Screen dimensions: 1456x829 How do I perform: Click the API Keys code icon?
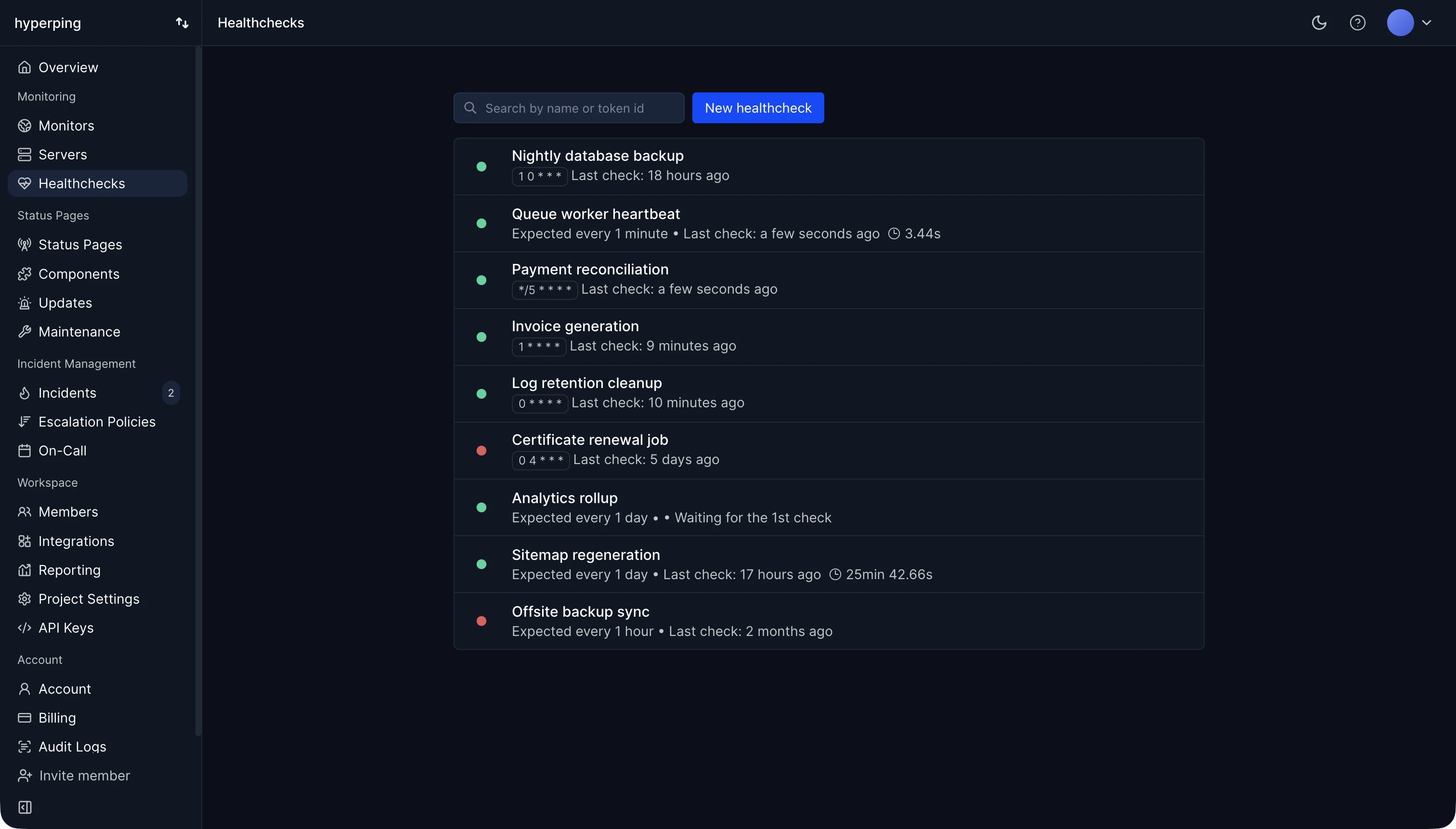click(25, 627)
